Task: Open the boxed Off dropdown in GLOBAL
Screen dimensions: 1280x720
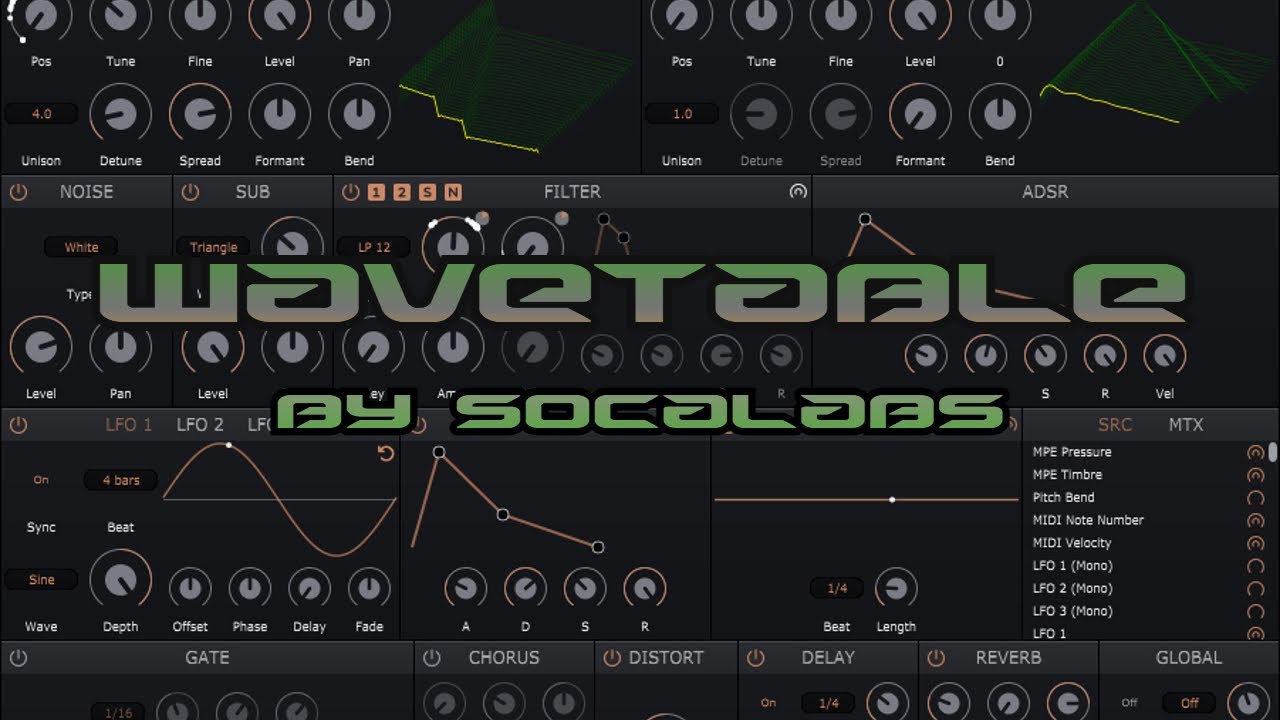Action: pos(1189,703)
